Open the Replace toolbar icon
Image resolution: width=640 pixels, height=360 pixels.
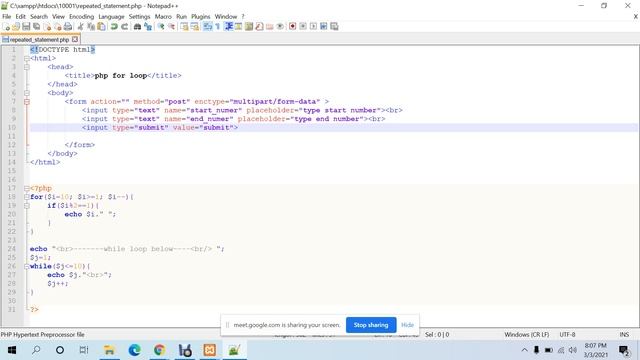(x=148, y=27)
